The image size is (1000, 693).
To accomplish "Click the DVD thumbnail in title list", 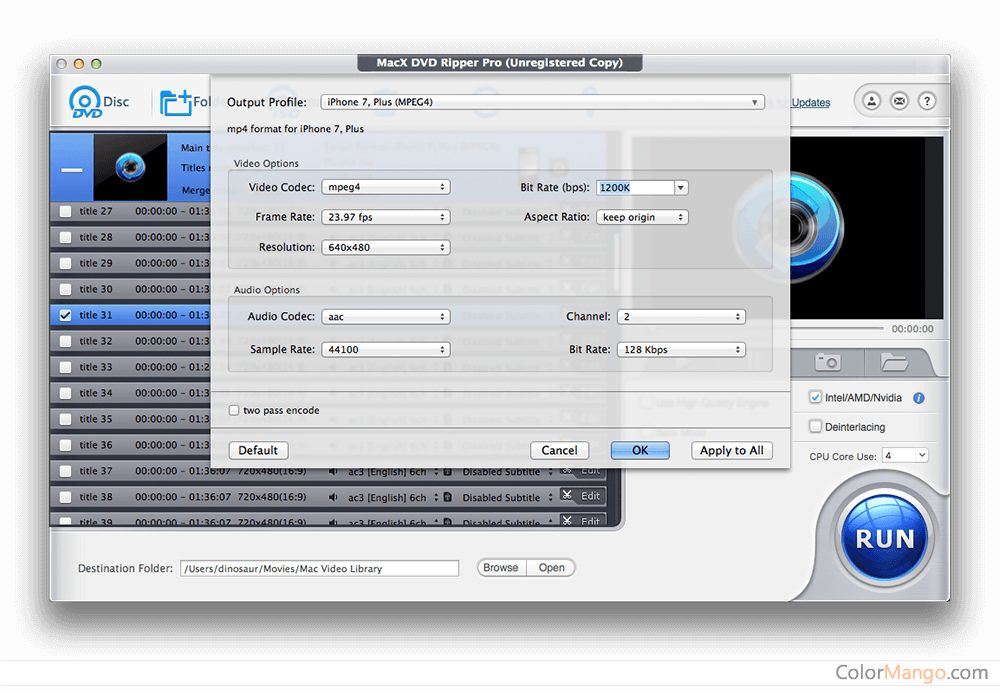I will (x=130, y=167).
